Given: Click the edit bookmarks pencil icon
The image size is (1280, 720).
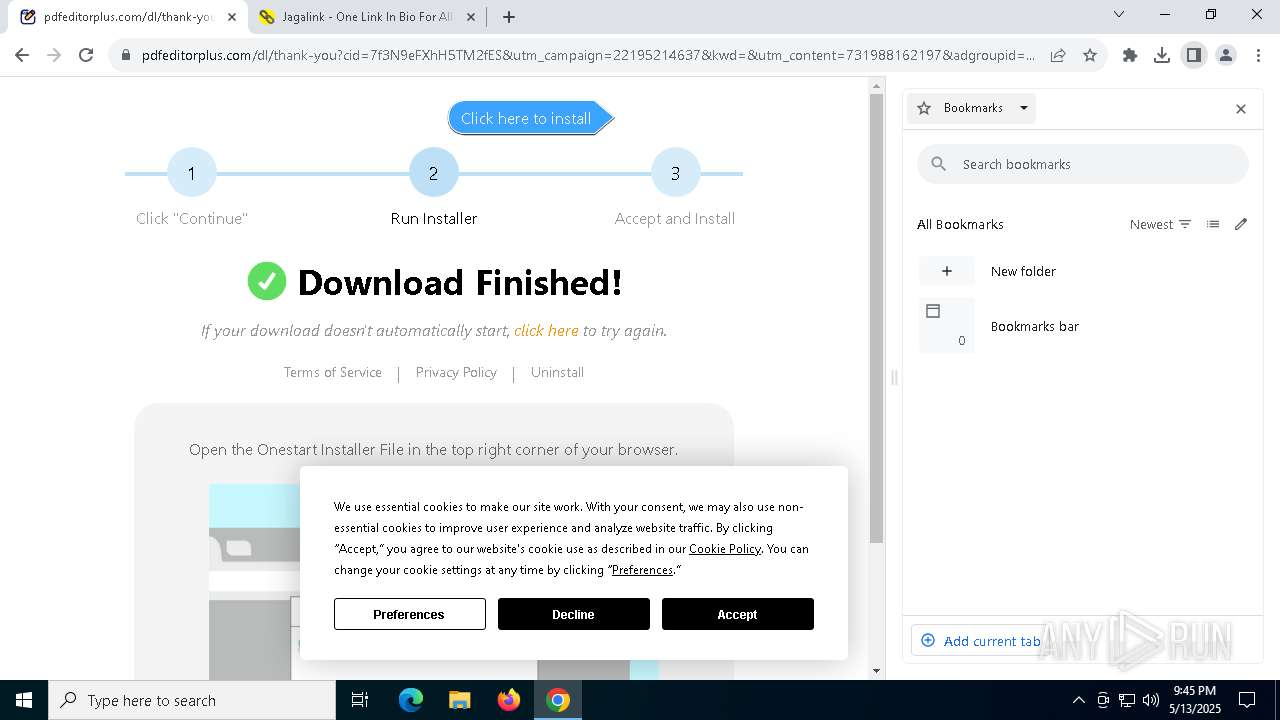Looking at the screenshot, I should click(x=1241, y=224).
